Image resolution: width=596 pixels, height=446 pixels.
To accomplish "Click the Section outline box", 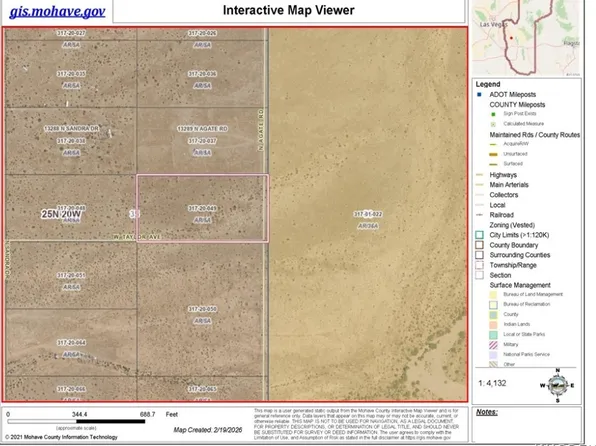I will click(479, 275).
